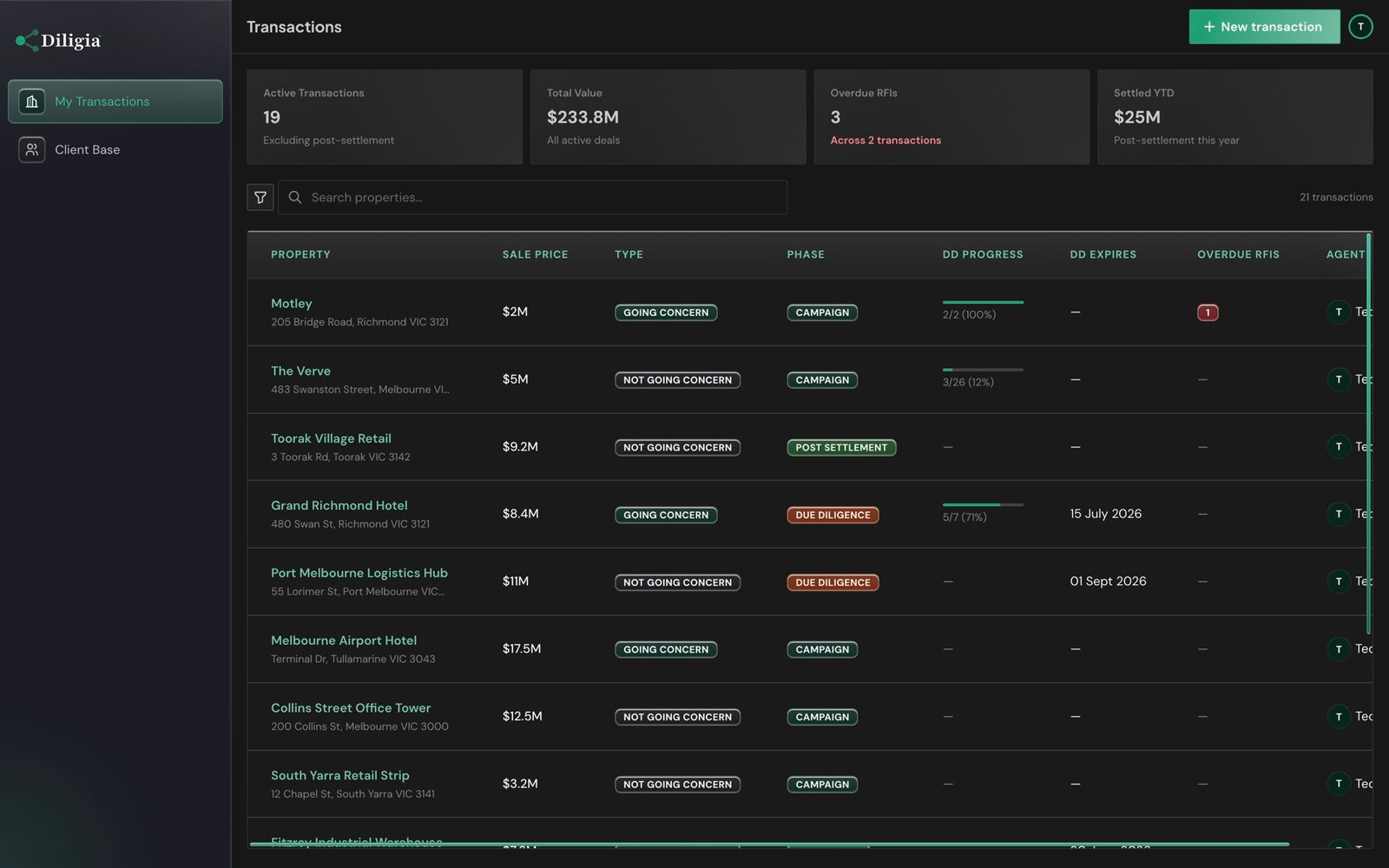
Task: Click the agent avatar in The Verve row
Action: click(x=1339, y=379)
